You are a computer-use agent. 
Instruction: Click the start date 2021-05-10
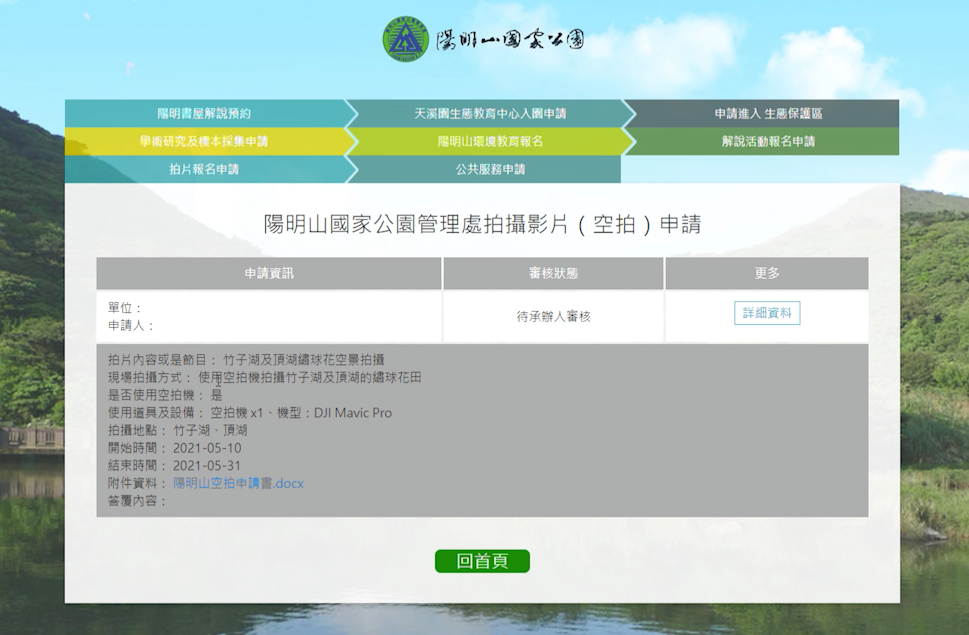click(x=207, y=448)
